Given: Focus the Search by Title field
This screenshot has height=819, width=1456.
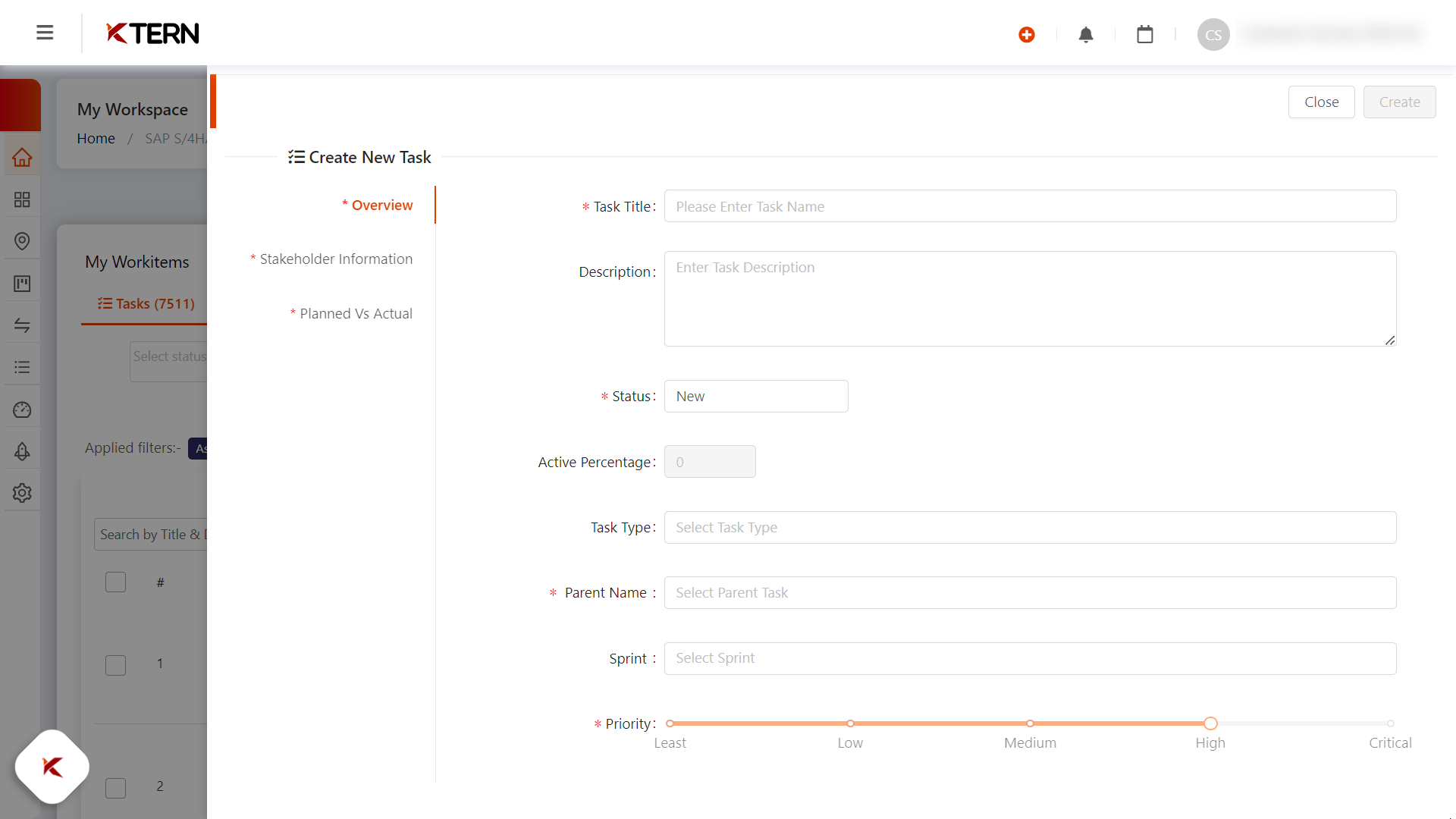Looking at the screenshot, I should pyautogui.click(x=152, y=535).
